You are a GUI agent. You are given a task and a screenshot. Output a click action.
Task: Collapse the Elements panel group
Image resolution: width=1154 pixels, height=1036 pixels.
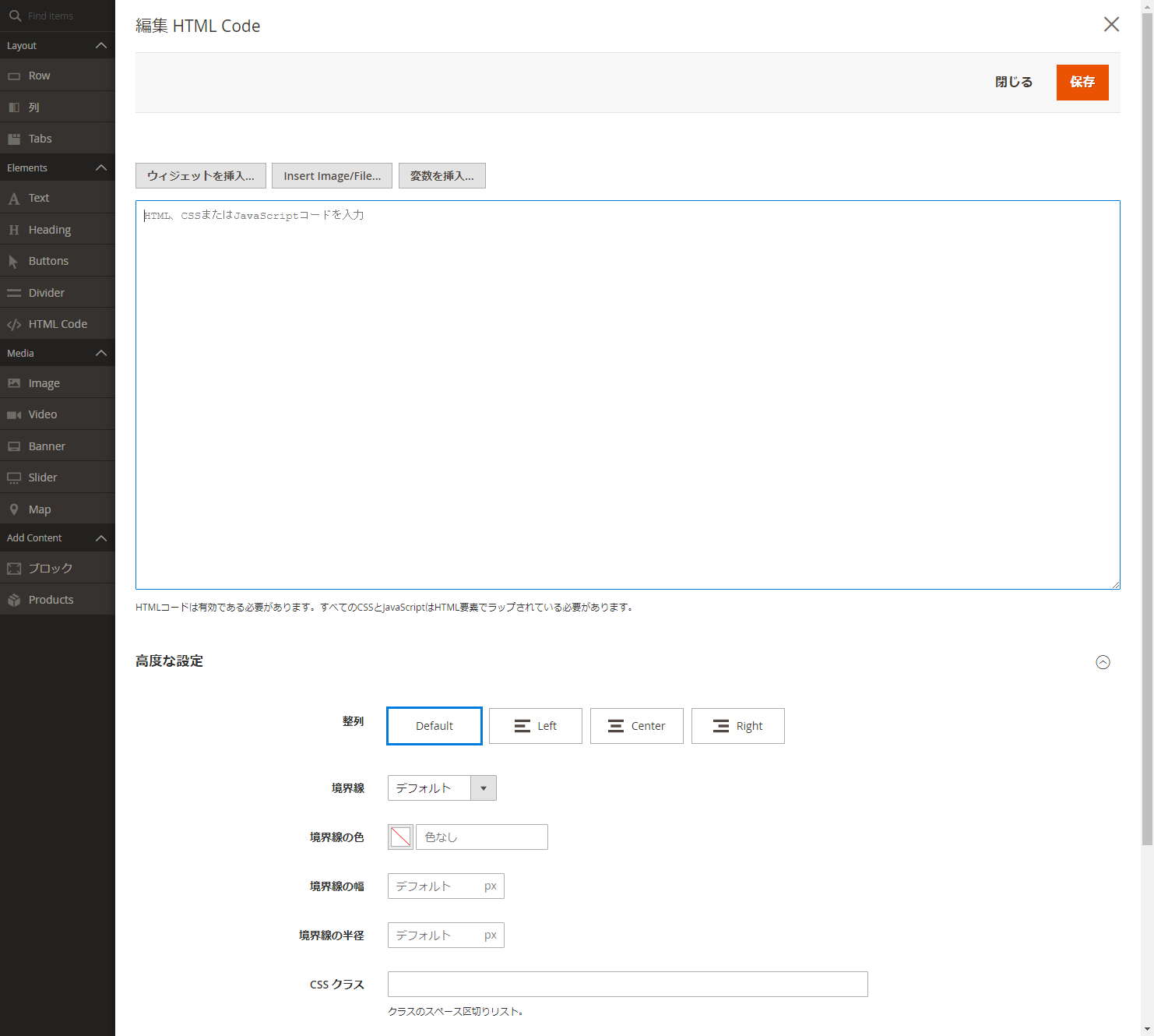(100, 167)
